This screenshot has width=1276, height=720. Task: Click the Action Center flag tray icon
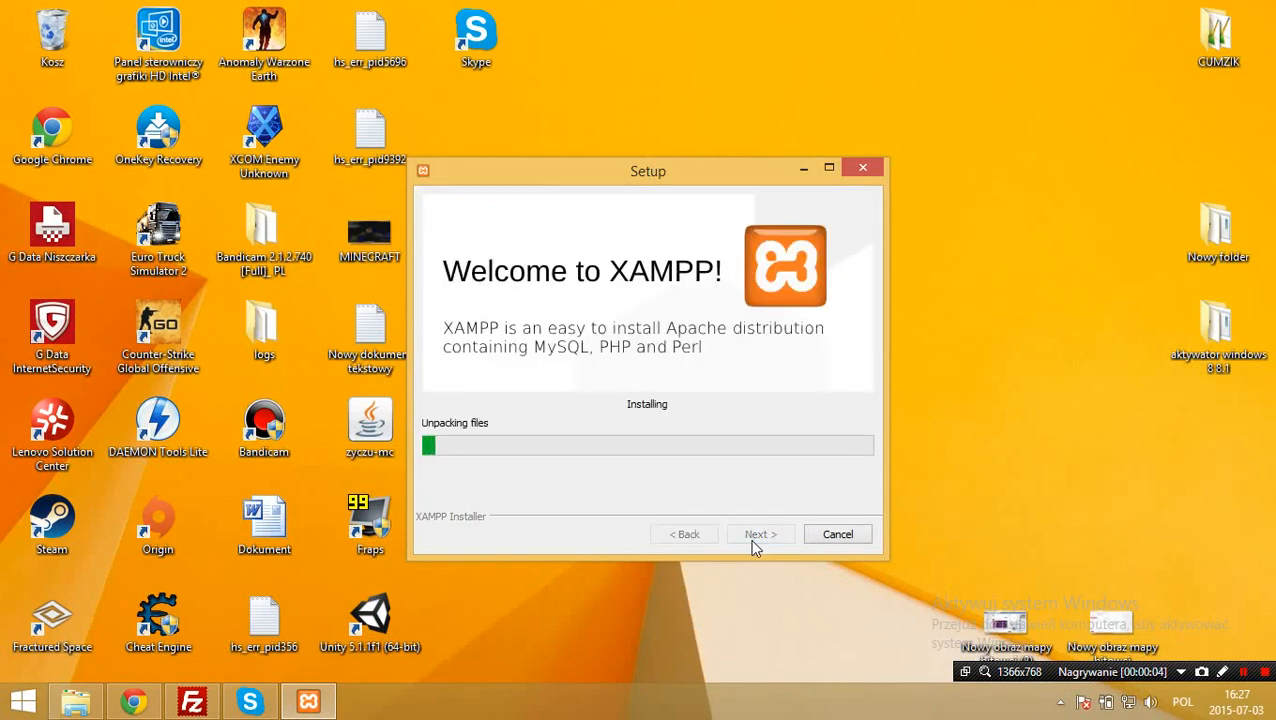coord(1083,702)
